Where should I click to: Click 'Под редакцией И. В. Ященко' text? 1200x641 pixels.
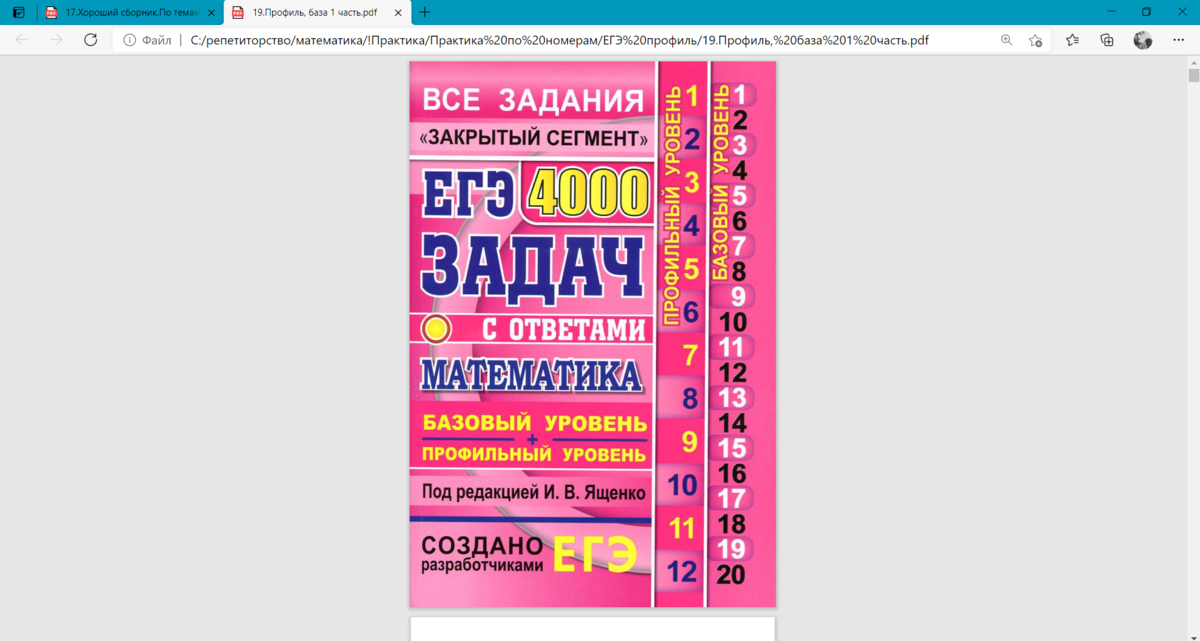533,492
